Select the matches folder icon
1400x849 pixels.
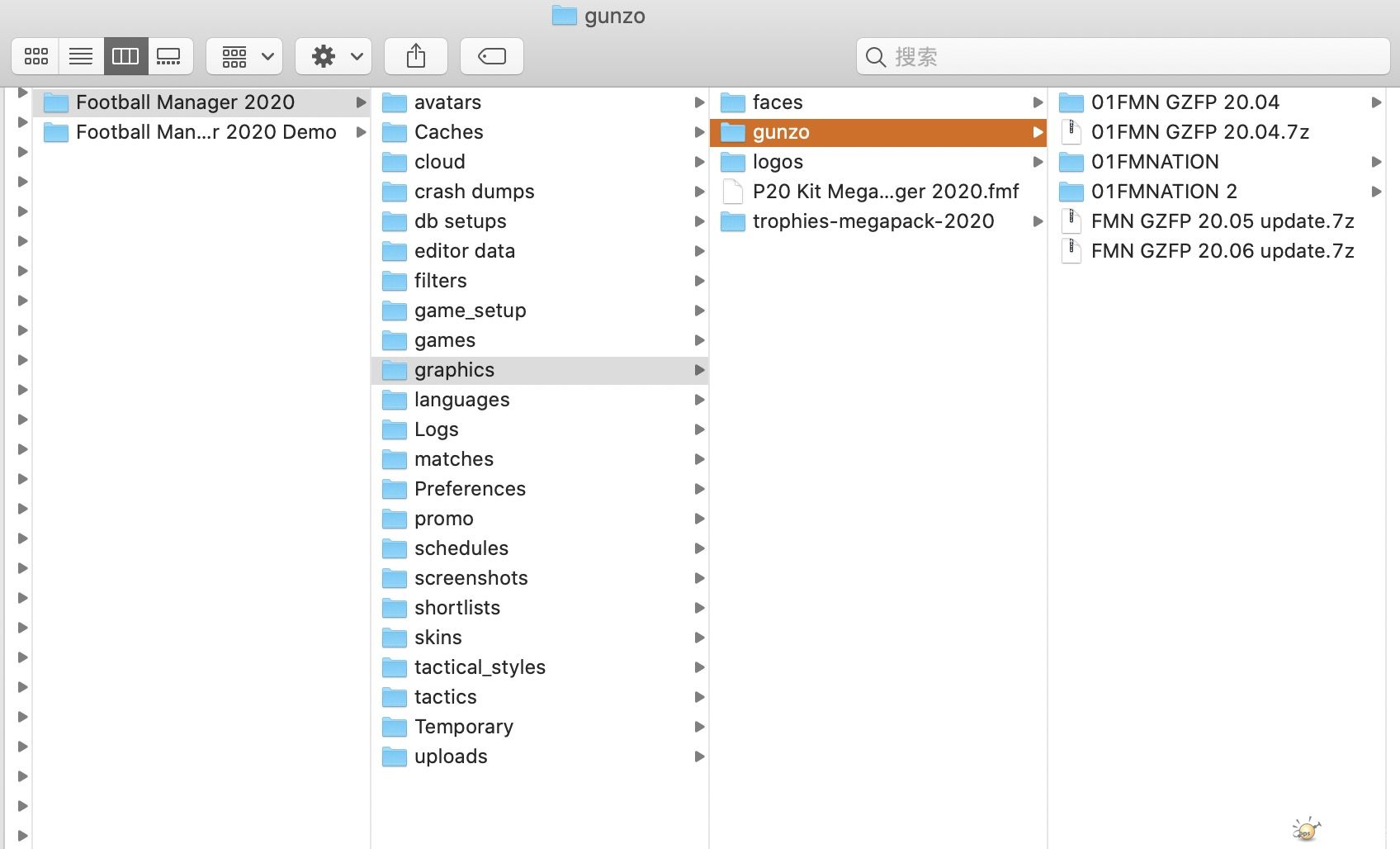tap(395, 459)
